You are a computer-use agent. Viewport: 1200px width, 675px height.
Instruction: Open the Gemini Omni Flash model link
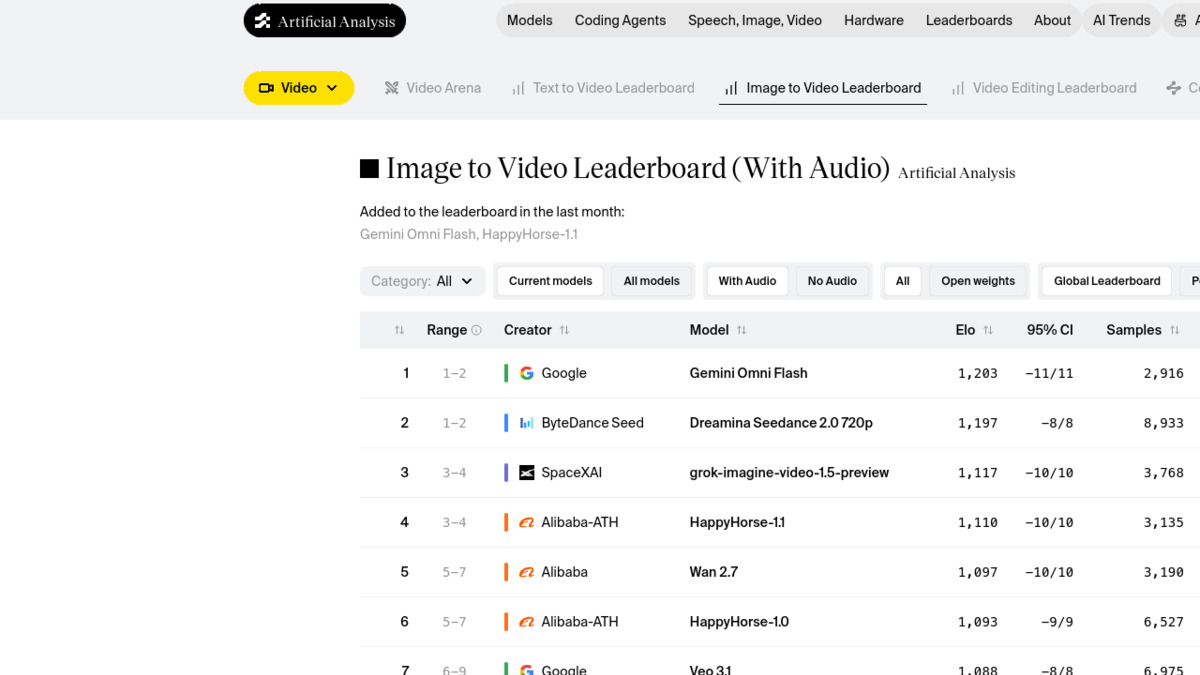749,373
